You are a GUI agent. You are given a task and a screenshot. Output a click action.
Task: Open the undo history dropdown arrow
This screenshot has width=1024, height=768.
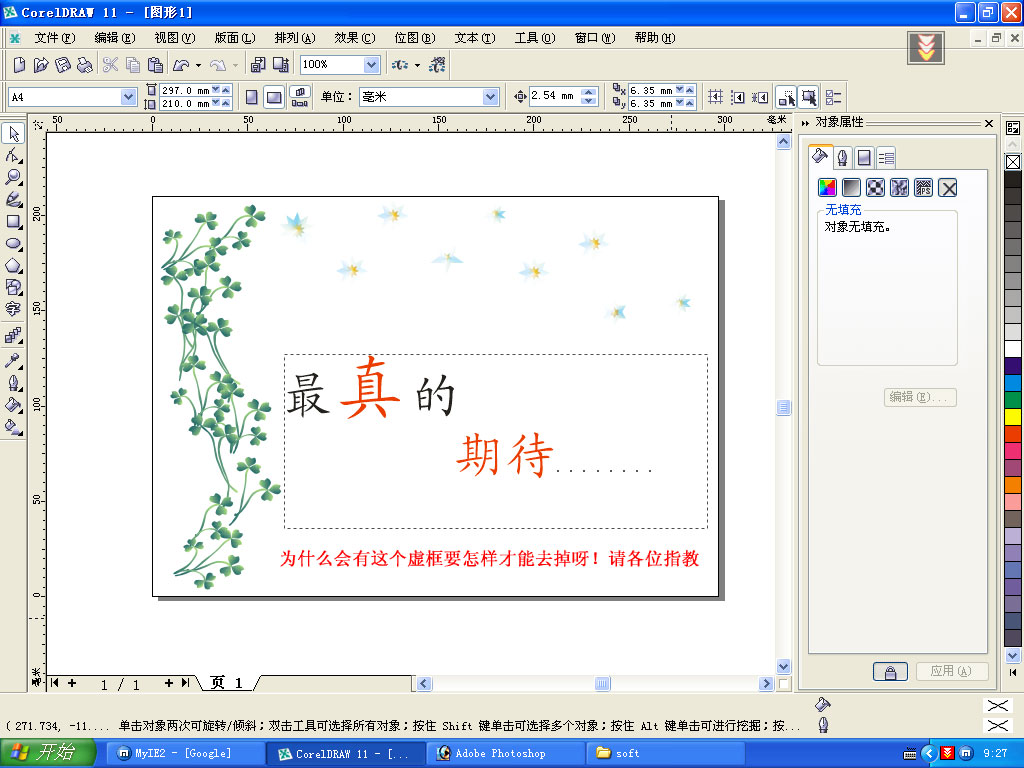pyautogui.click(x=199, y=65)
